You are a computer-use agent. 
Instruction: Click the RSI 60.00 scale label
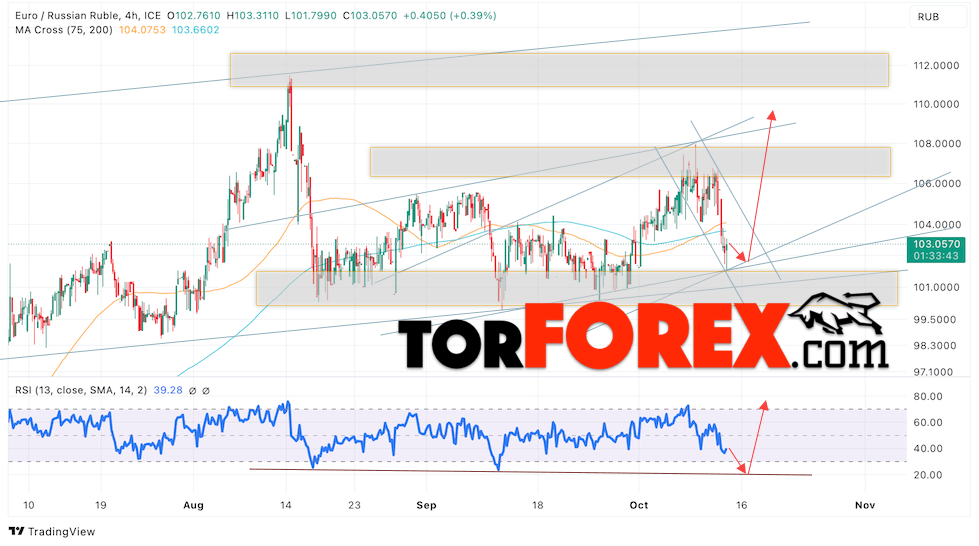coord(928,422)
